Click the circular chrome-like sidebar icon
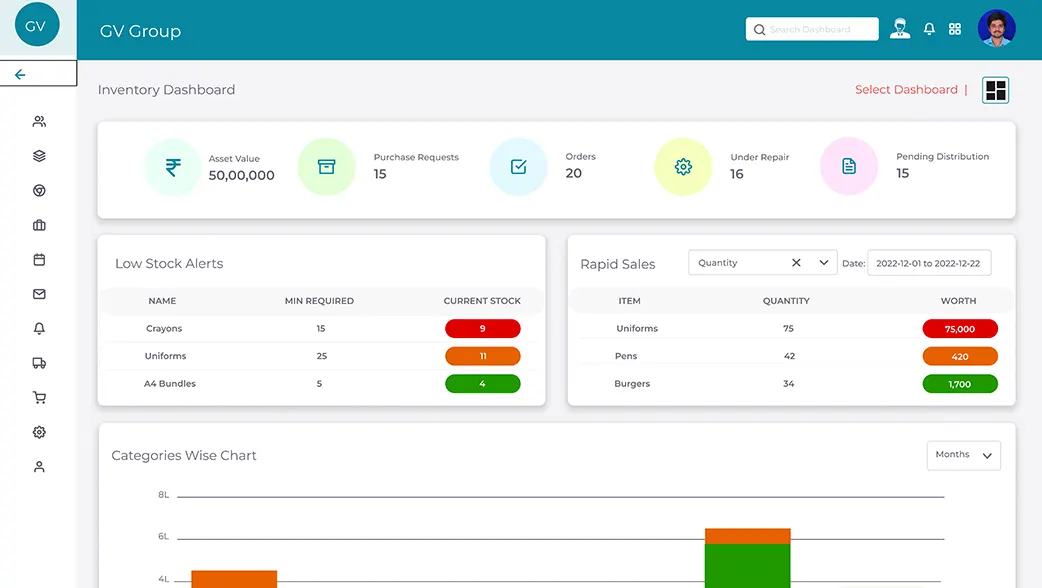 39,190
